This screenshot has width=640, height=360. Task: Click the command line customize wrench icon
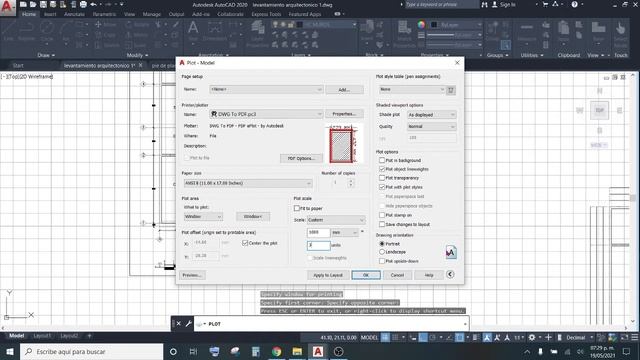189,324
